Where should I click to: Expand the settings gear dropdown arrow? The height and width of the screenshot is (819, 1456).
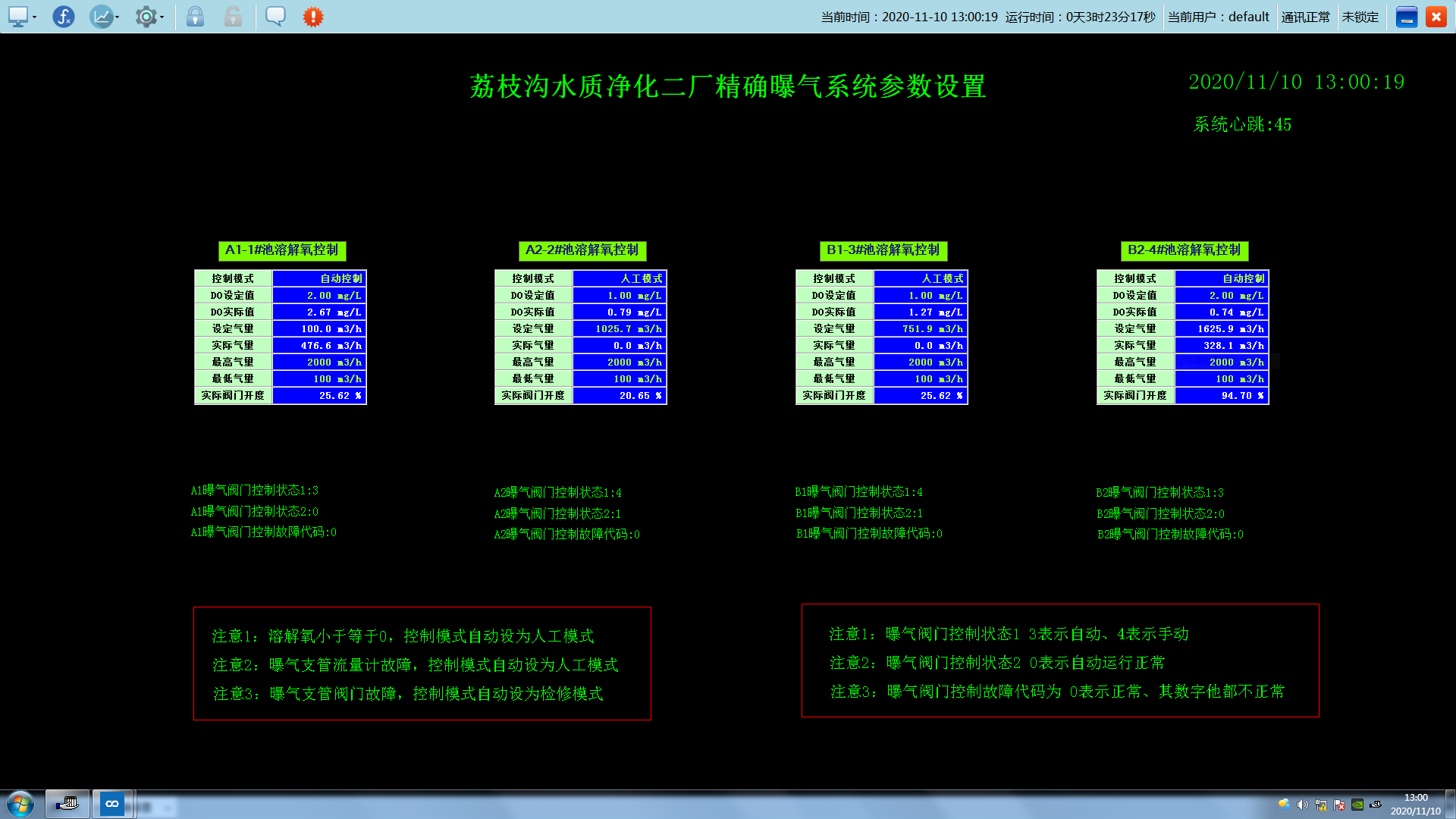(162, 17)
